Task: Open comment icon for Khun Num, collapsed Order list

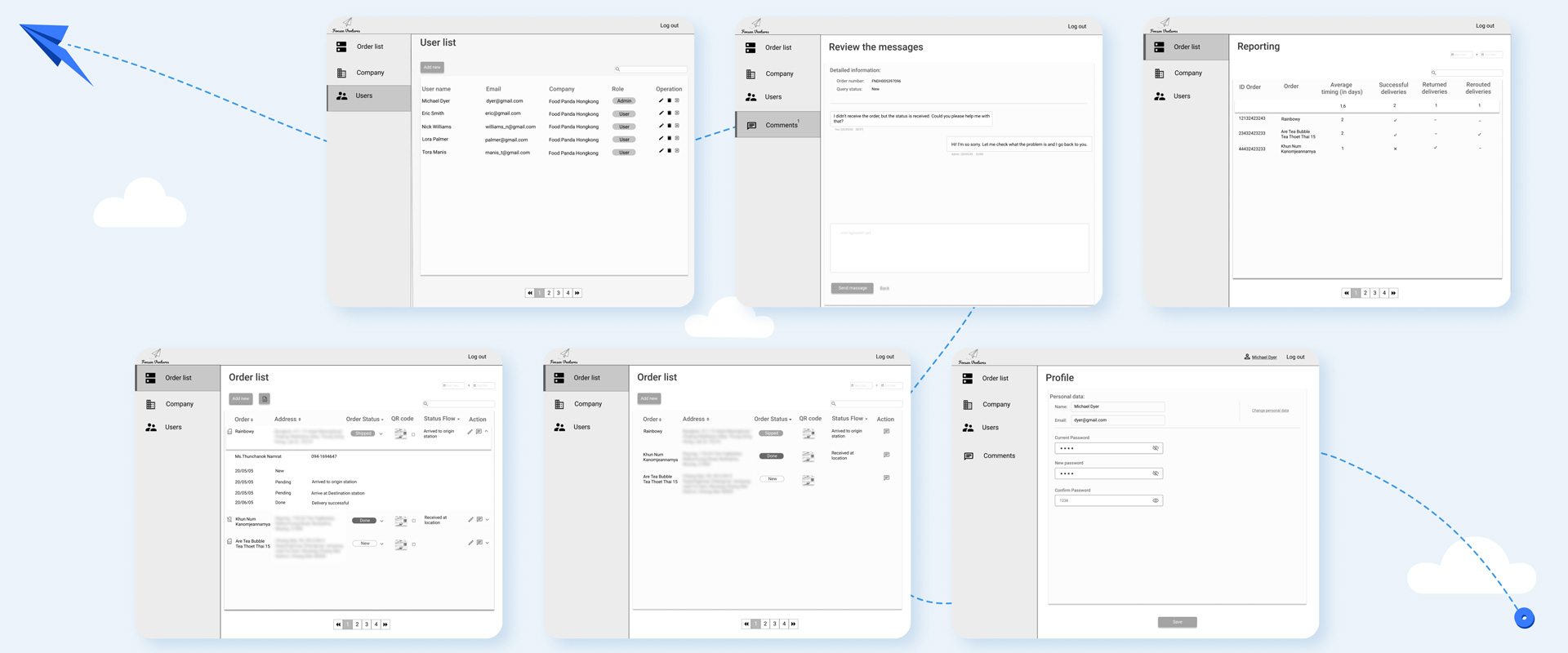Action: point(886,455)
